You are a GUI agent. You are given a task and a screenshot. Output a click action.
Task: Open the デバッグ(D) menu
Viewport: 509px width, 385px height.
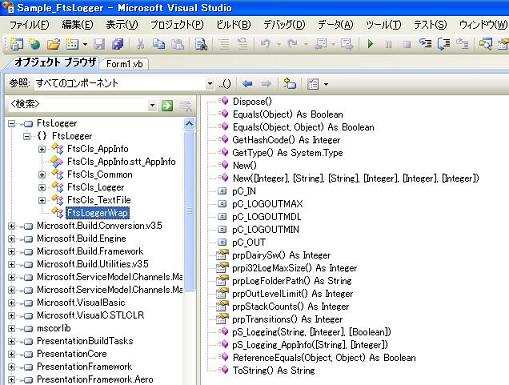coord(284,25)
